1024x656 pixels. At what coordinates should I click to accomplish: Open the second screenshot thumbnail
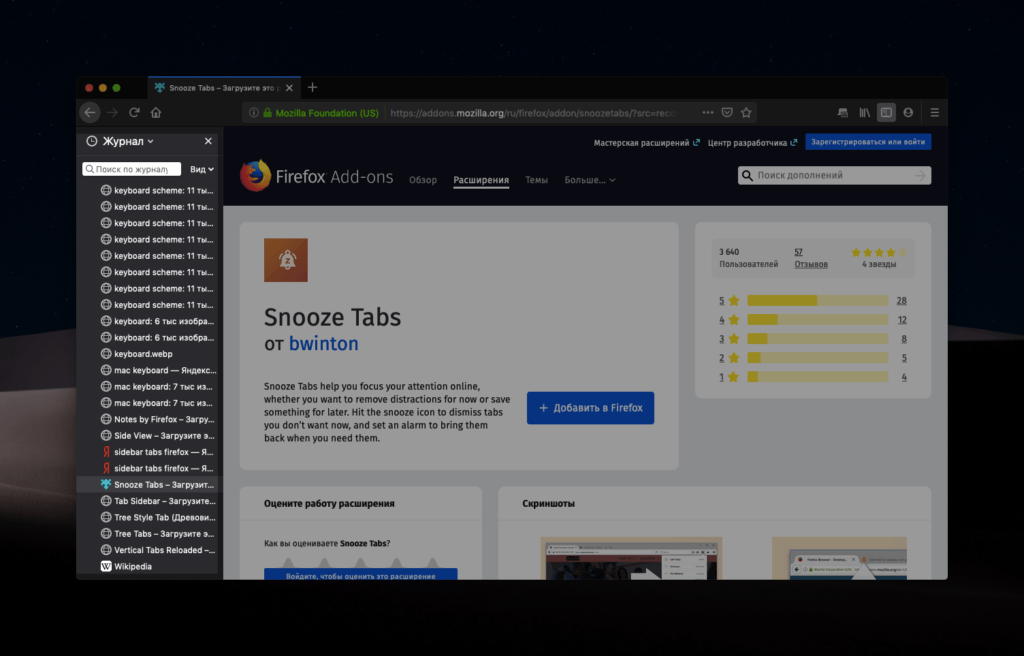coord(839,558)
